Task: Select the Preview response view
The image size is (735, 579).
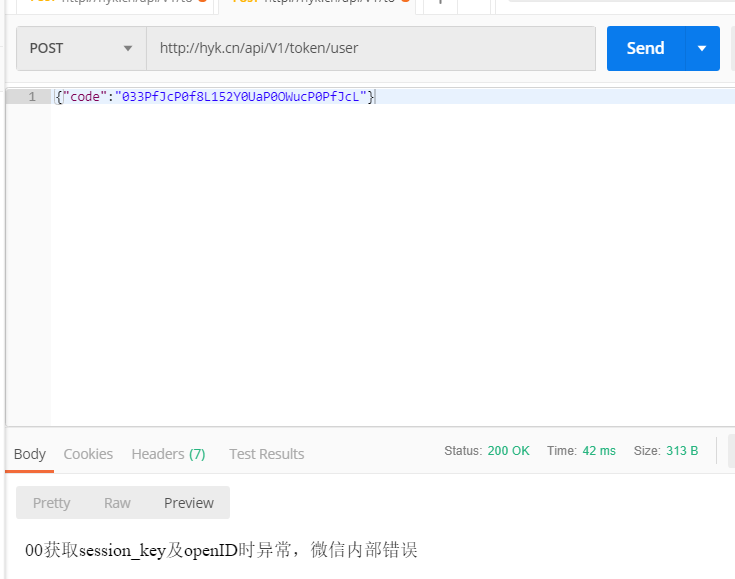Action: click(189, 503)
